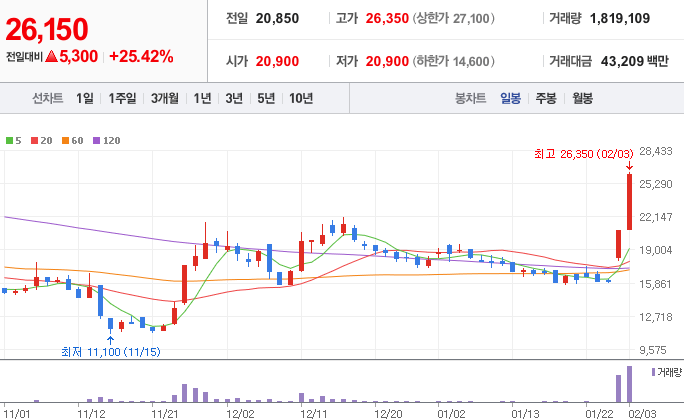
Task: Select 주봉 weekly candle chart
Action: 546,98
